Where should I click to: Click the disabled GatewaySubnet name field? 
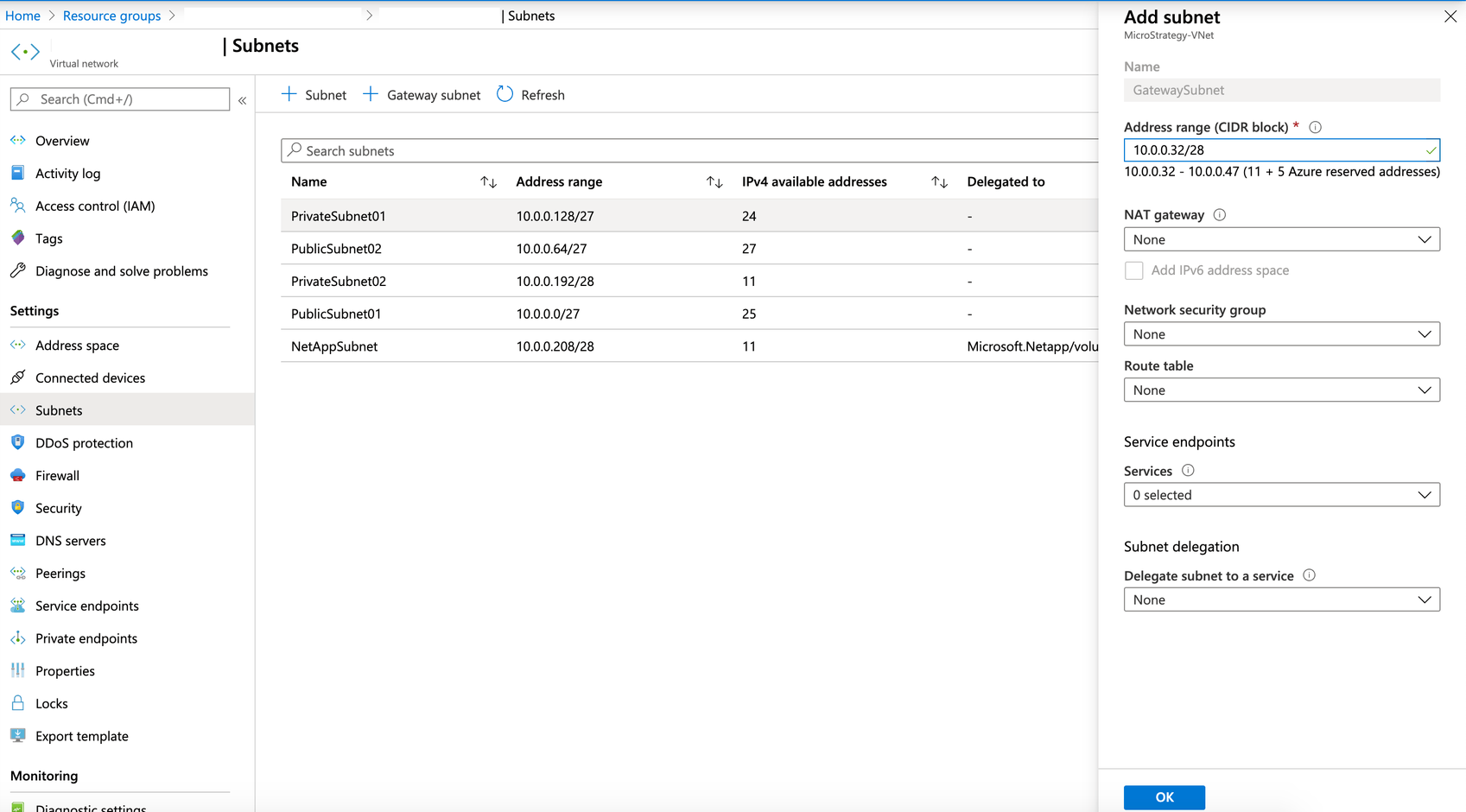(x=1281, y=90)
